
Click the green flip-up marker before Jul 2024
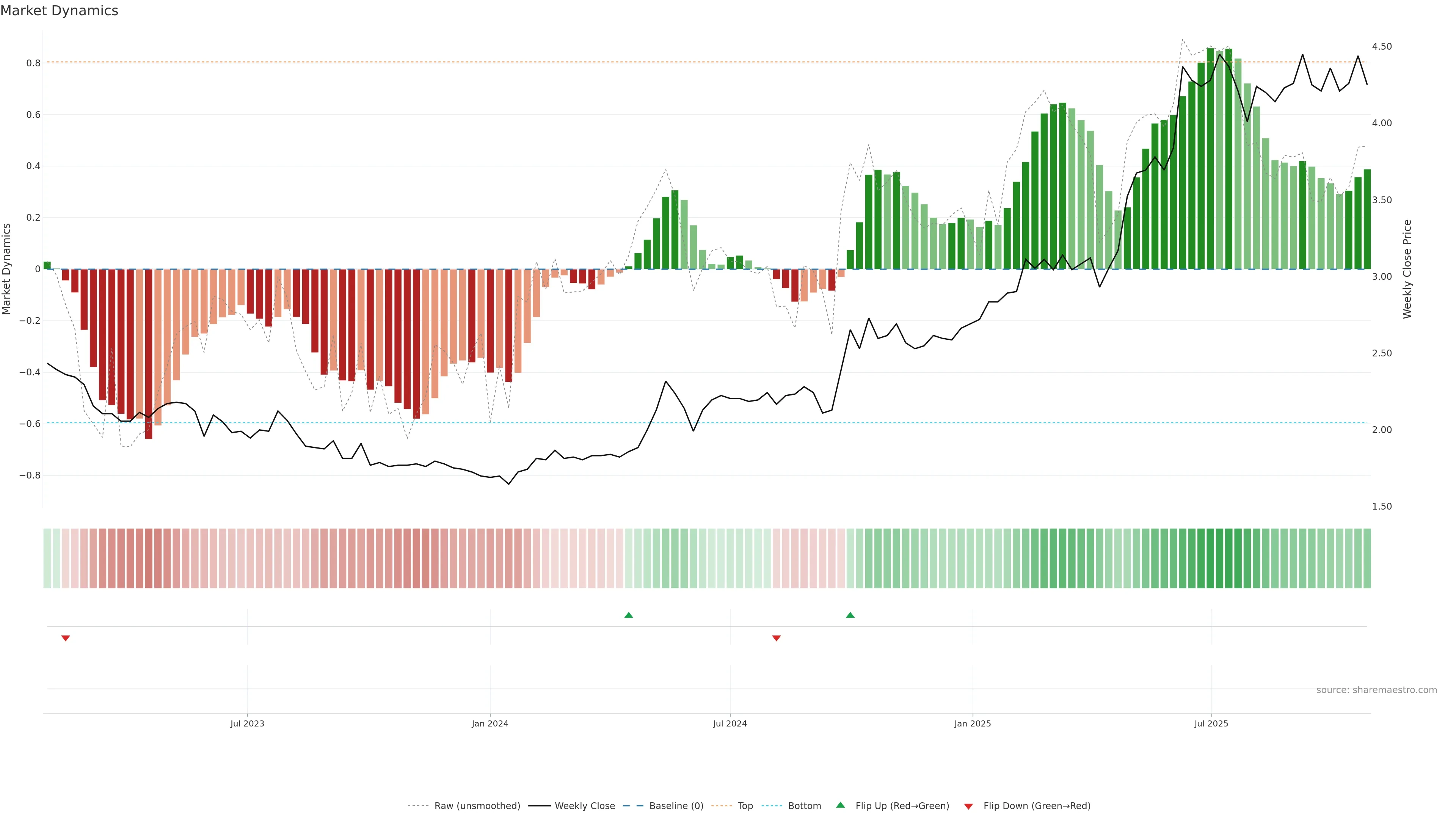[629, 615]
